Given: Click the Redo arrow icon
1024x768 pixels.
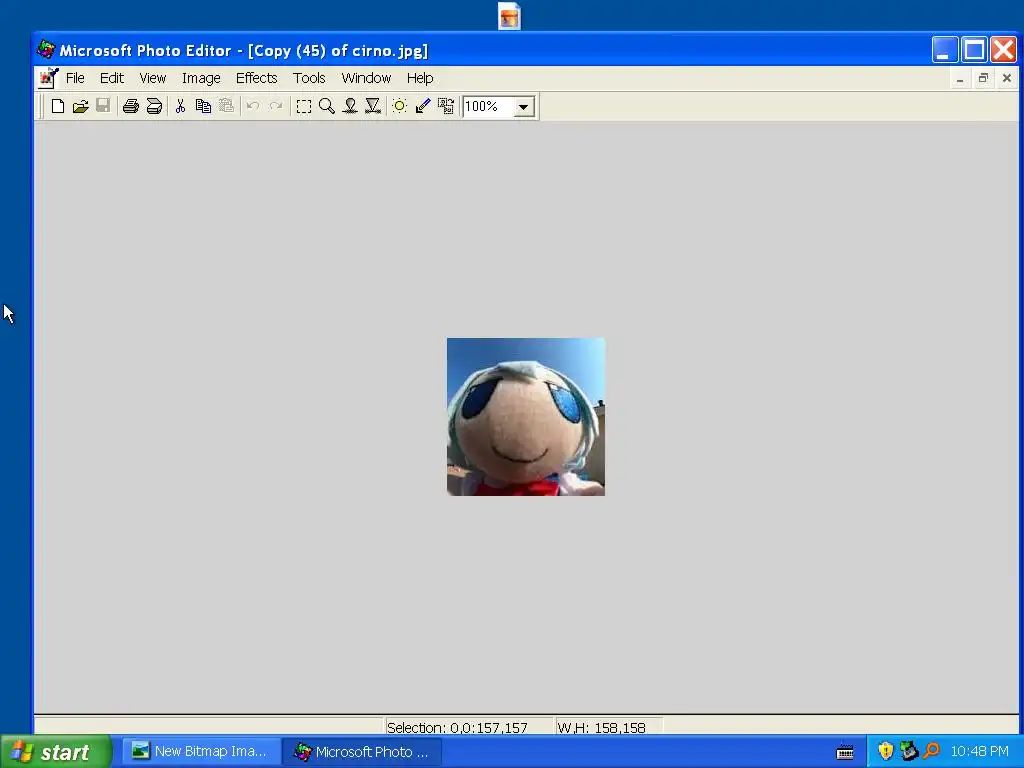Looking at the screenshot, I should coord(276,106).
